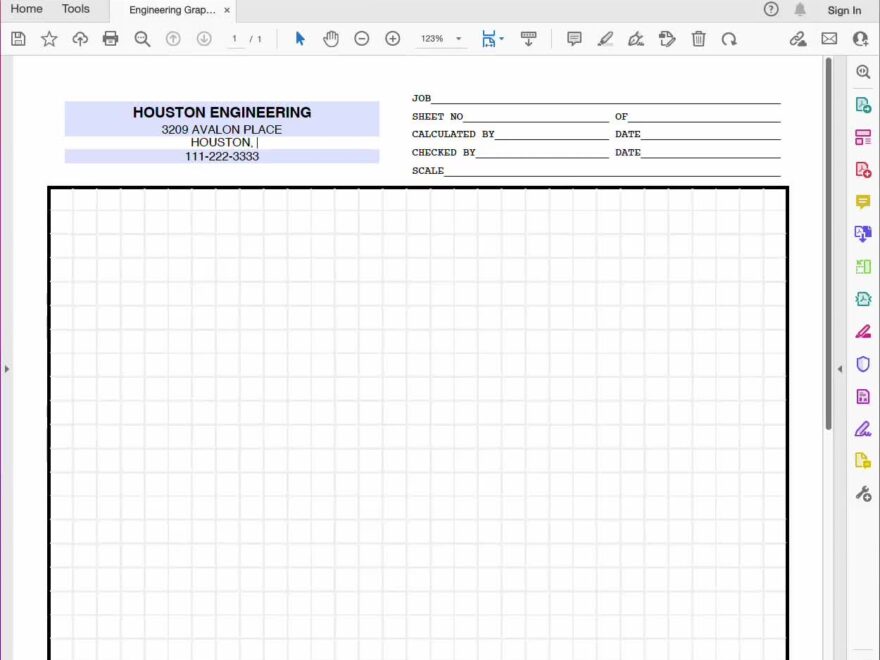The height and width of the screenshot is (660, 880).
Task: Switch to the Home tab
Action: (x=26, y=9)
